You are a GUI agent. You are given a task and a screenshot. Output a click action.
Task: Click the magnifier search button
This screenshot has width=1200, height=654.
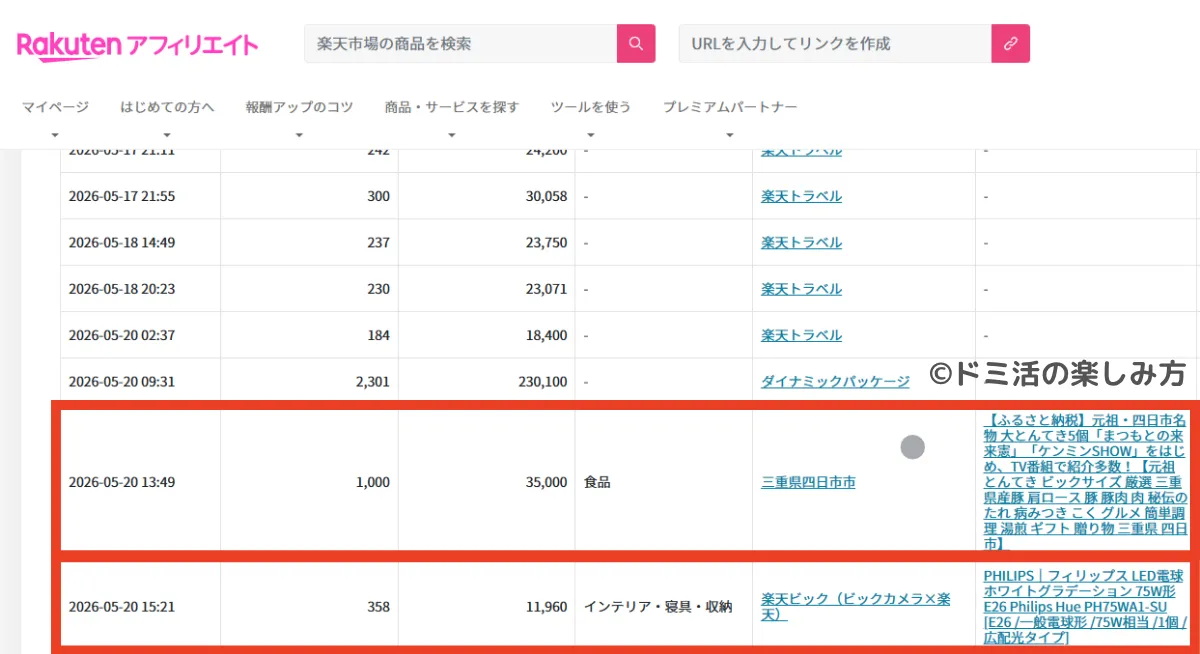(x=636, y=44)
